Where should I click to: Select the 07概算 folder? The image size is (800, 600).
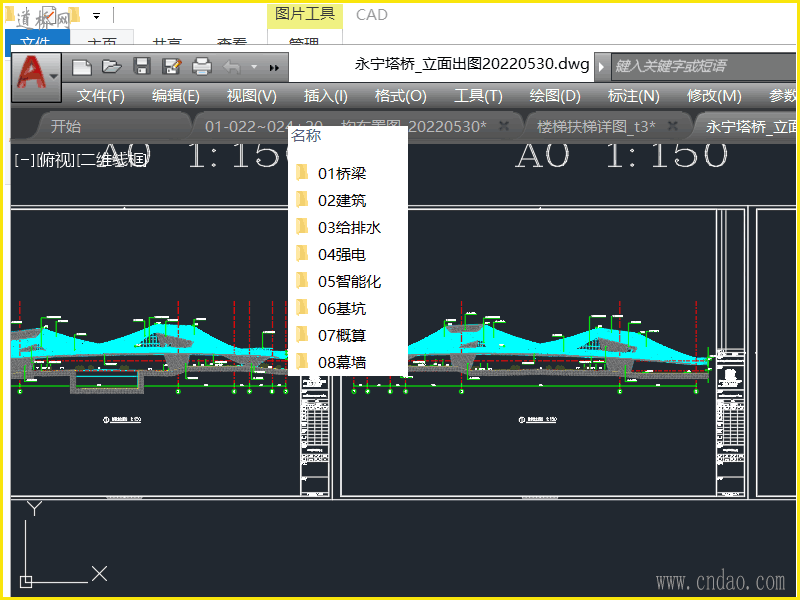coord(342,336)
